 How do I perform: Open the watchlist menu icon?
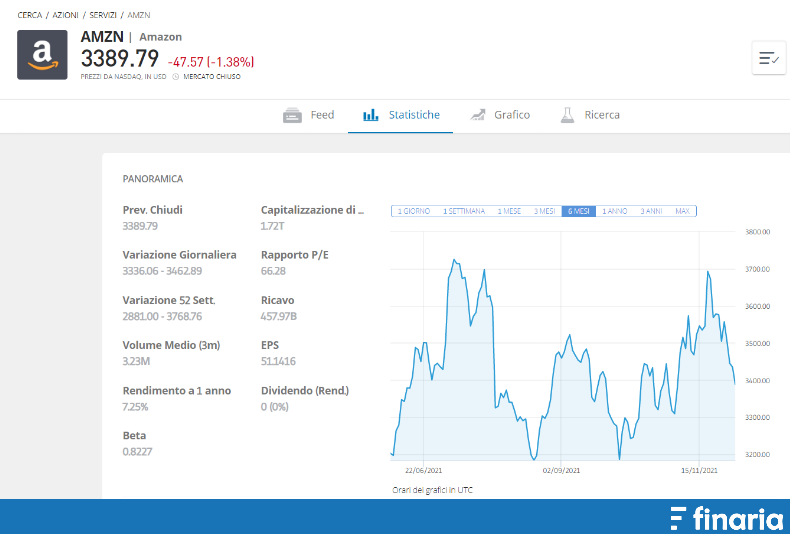pyautogui.click(x=769, y=58)
